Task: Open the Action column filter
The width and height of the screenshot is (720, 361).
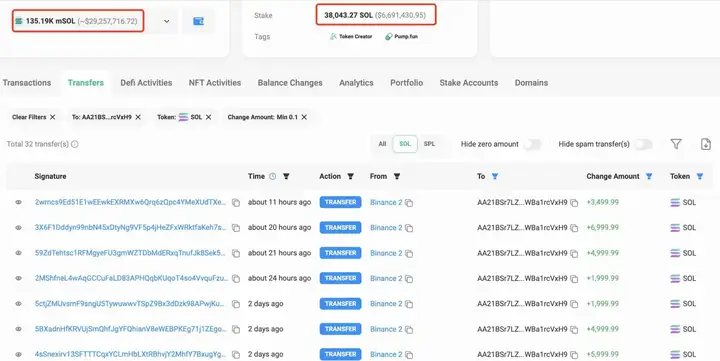Action: tap(350, 176)
